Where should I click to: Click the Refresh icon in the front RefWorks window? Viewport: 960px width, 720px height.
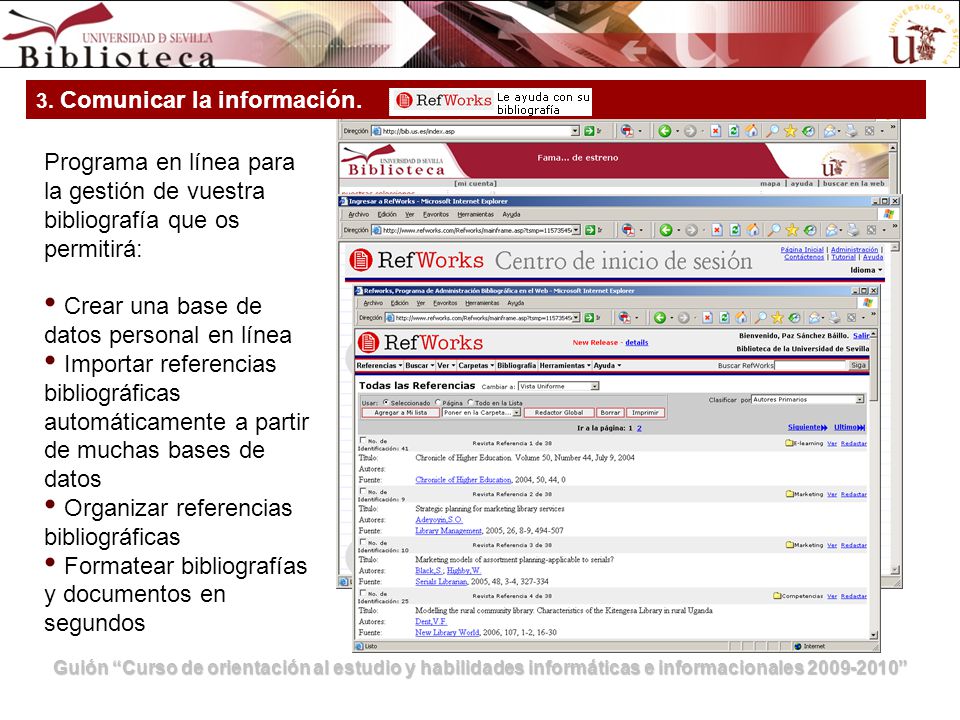point(724,318)
